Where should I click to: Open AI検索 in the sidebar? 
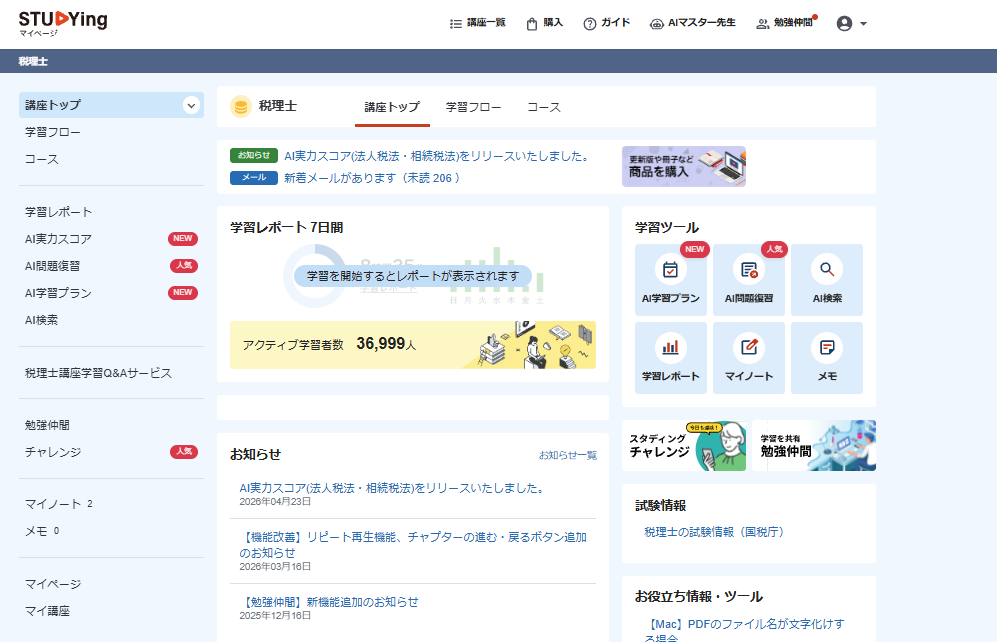41,320
